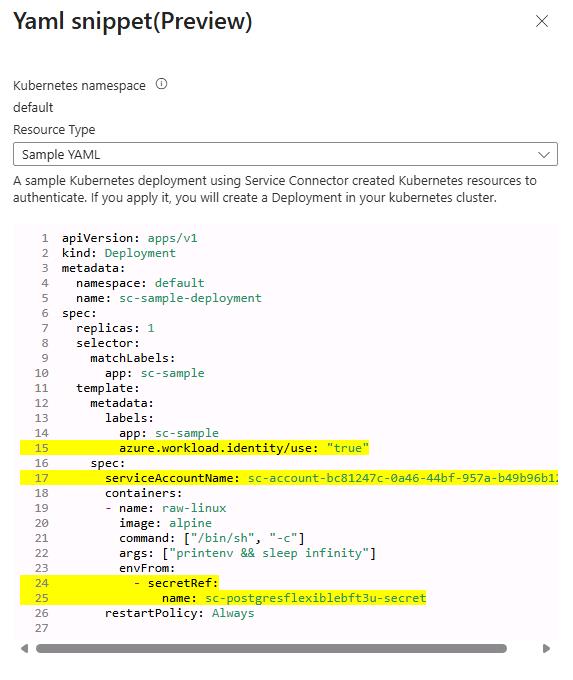This screenshot has height=680, width=573.
Task: Click the 'apiVersion: apps/v1' line
Action: tap(130, 238)
